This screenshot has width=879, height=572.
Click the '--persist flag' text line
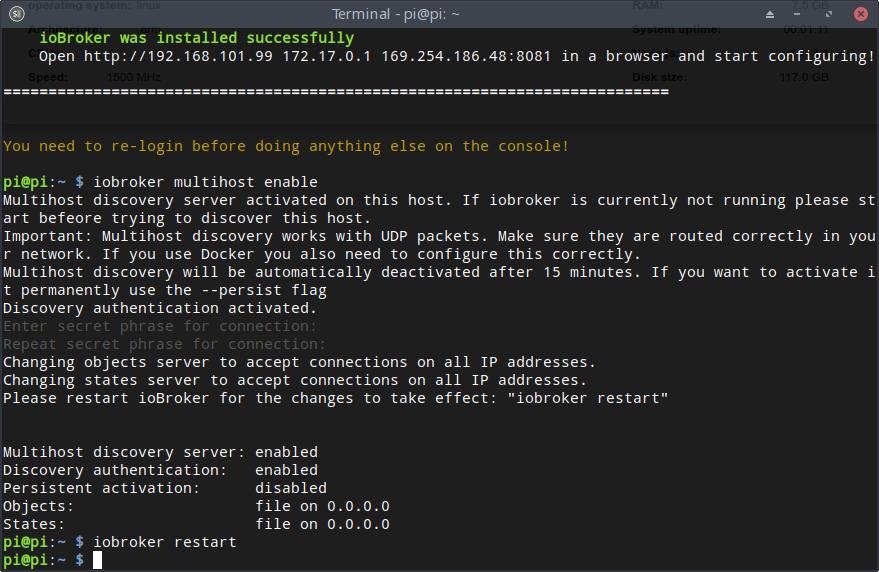(164, 290)
